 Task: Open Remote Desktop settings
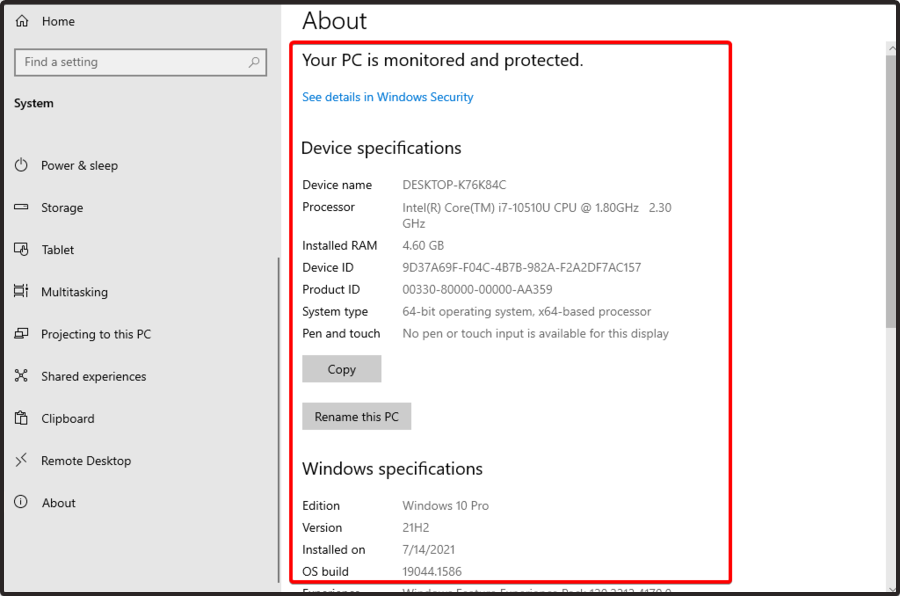[x=86, y=460]
